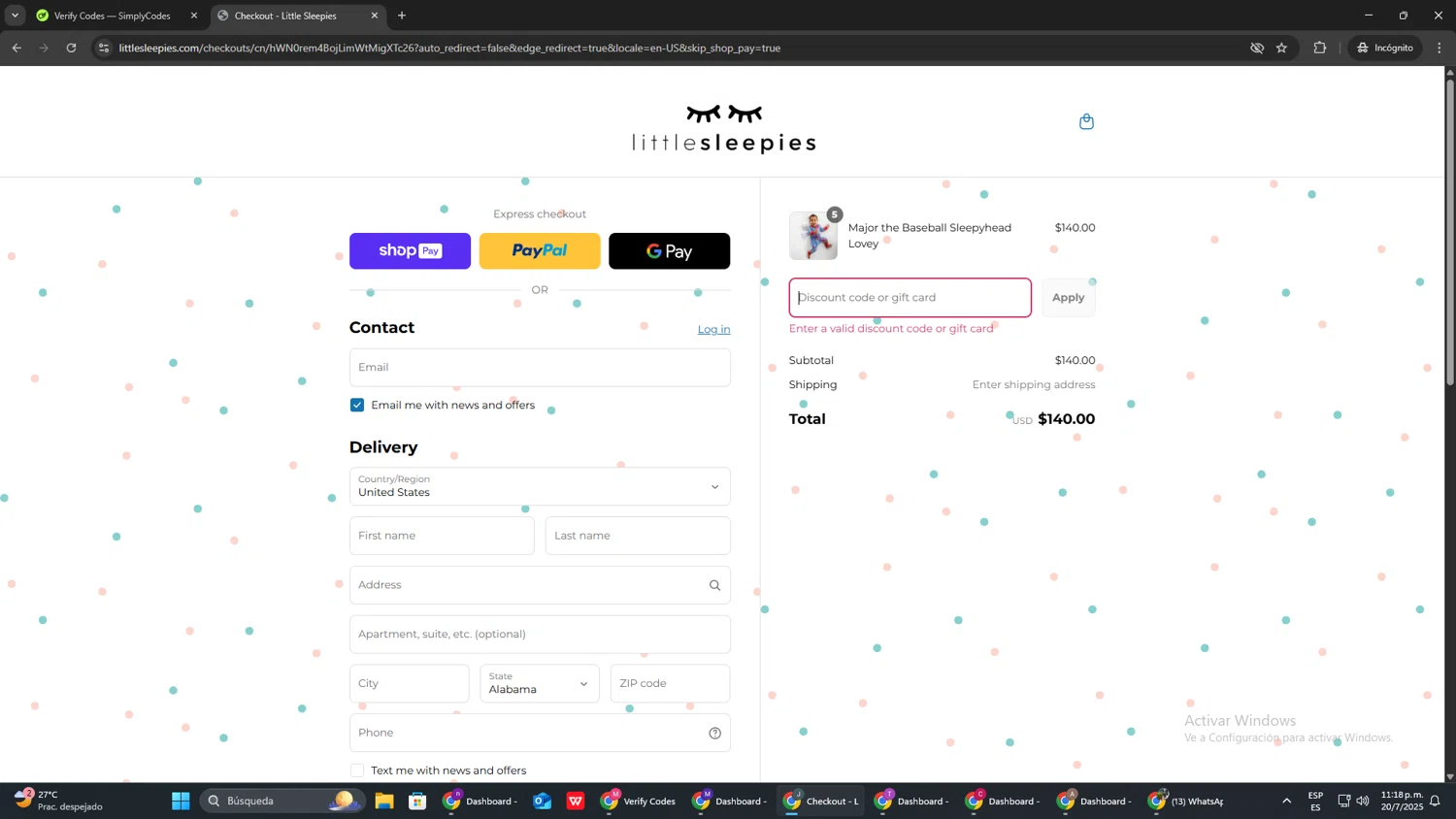Open the weather widget on the taskbar

[60, 801]
